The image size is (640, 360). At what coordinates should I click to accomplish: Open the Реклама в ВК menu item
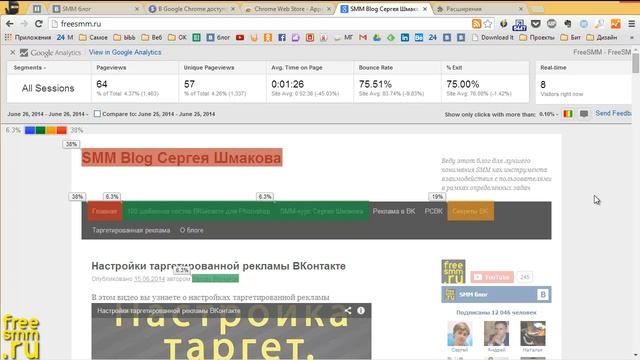click(x=394, y=211)
